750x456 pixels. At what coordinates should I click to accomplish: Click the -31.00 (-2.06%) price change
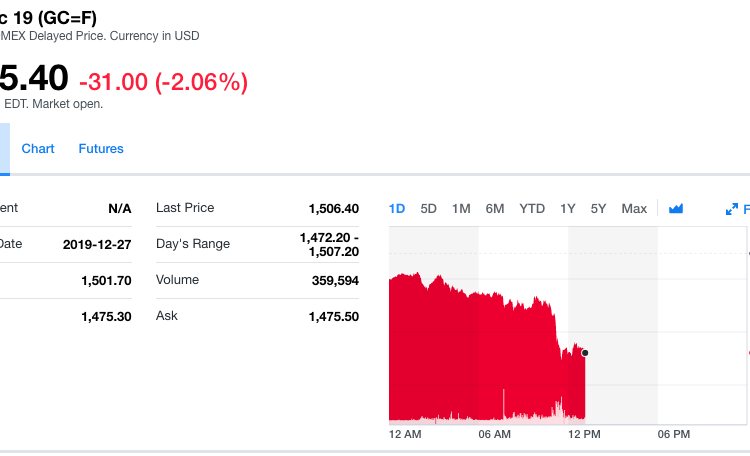click(x=163, y=82)
